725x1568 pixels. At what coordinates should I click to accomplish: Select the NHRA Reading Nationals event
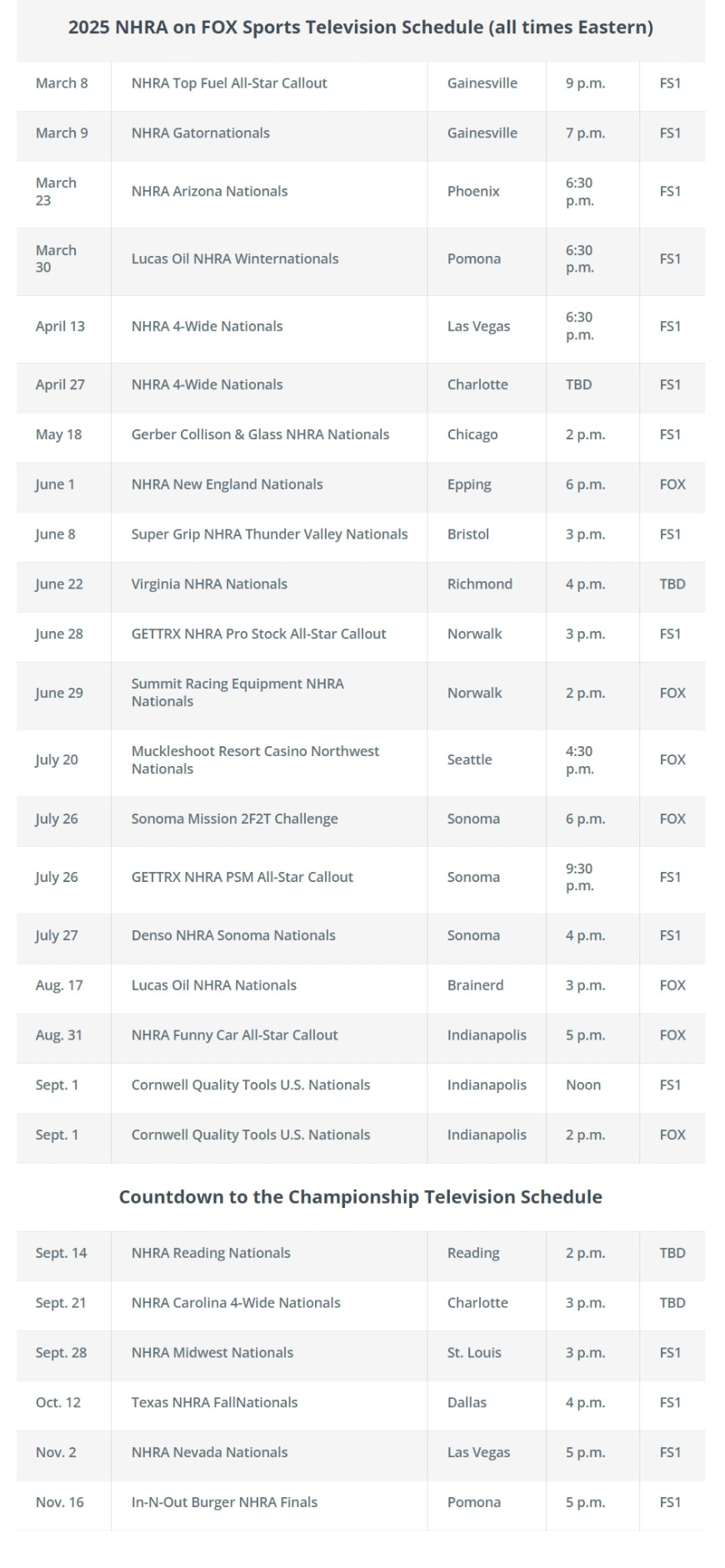point(211,1254)
